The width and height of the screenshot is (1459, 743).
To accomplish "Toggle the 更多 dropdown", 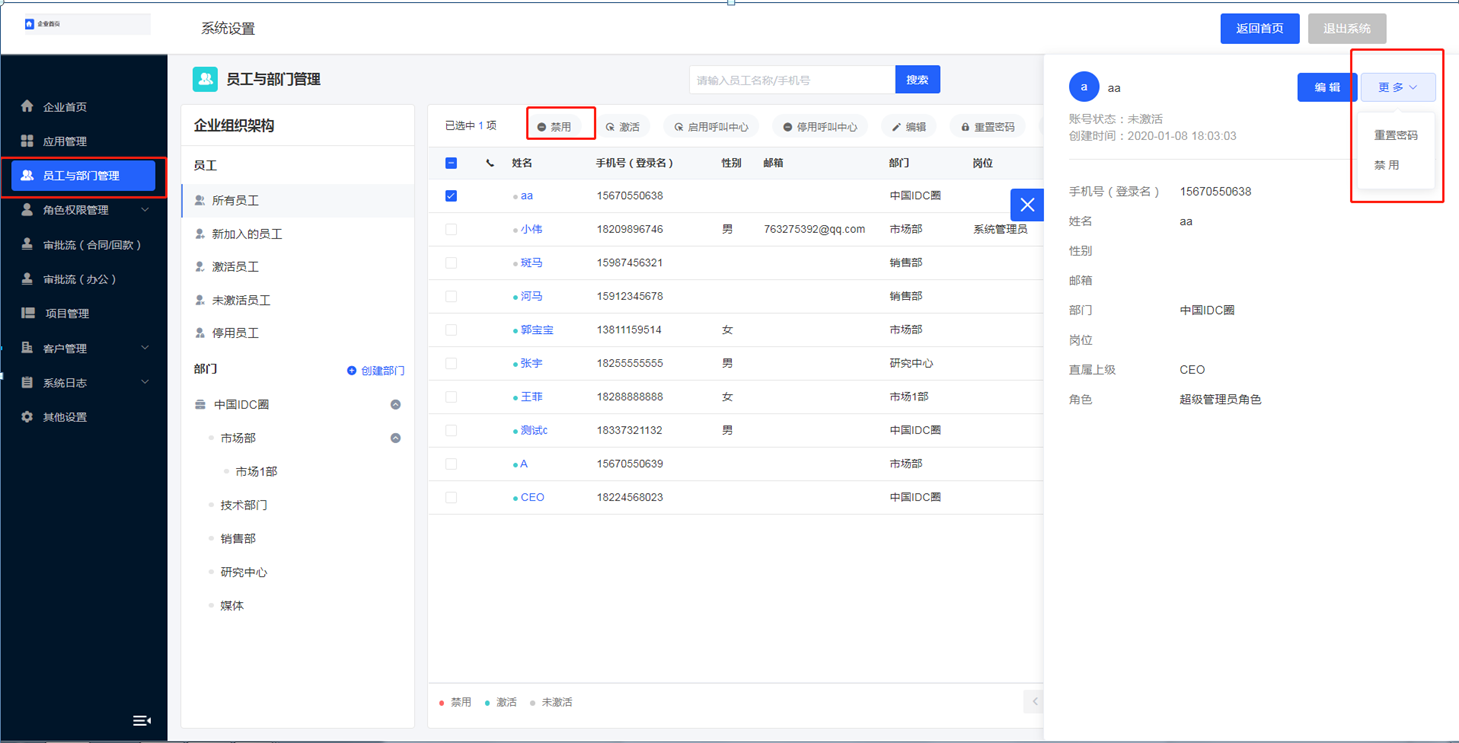I will click(1398, 87).
